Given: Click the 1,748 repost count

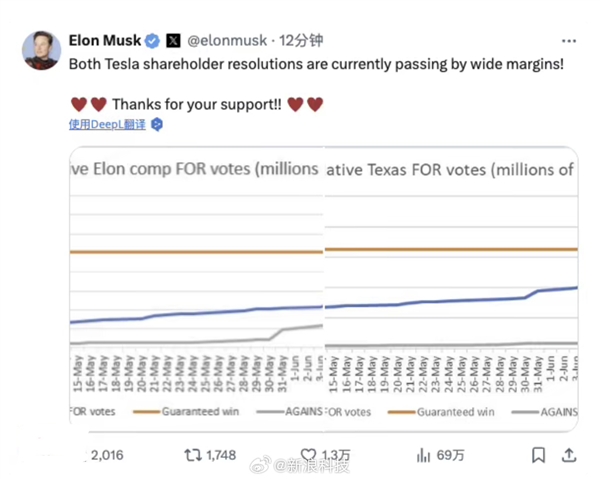Looking at the screenshot, I should click(x=220, y=455).
